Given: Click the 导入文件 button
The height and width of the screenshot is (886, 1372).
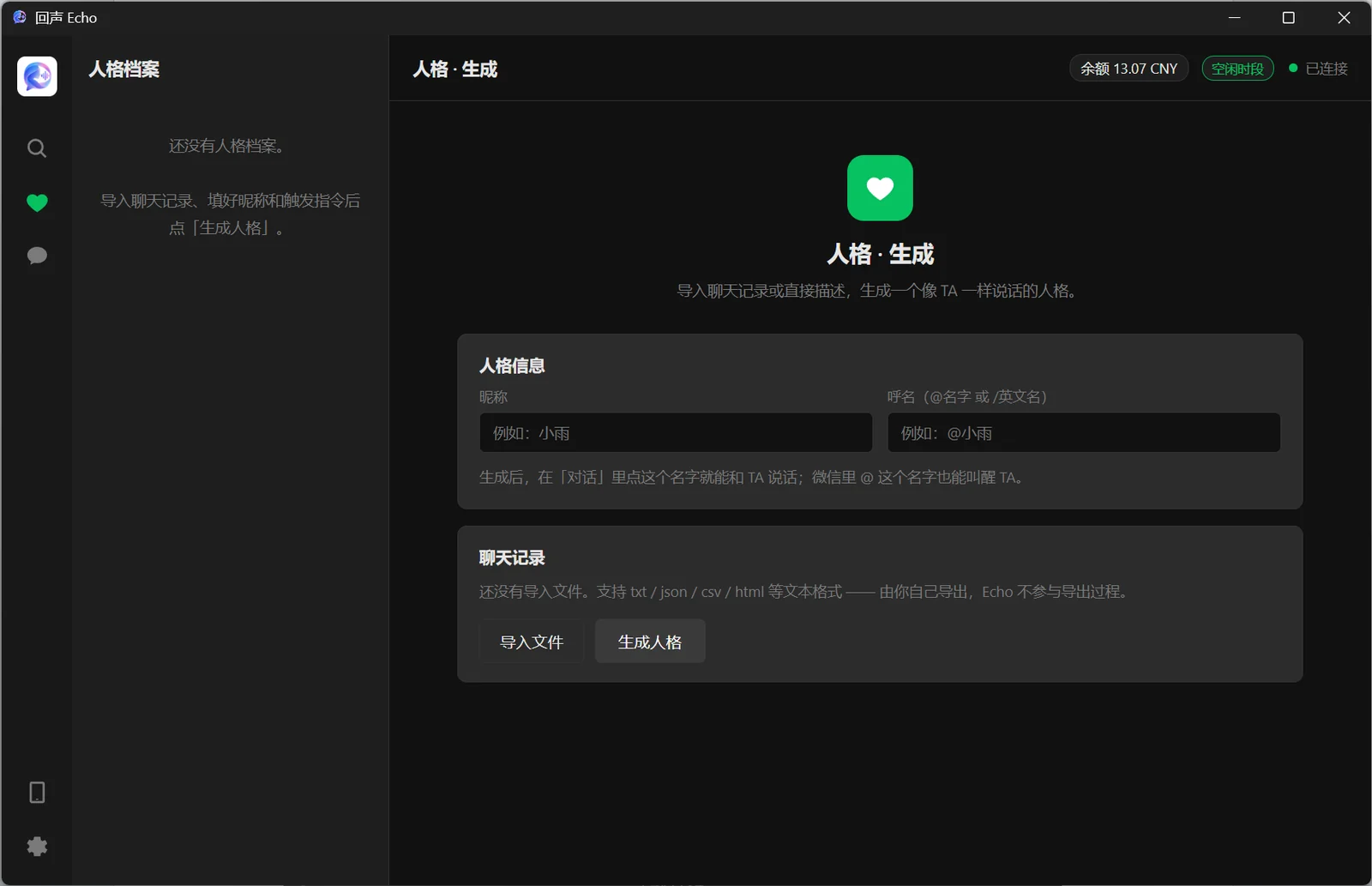Looking at the screenshot, I should 532,642.
